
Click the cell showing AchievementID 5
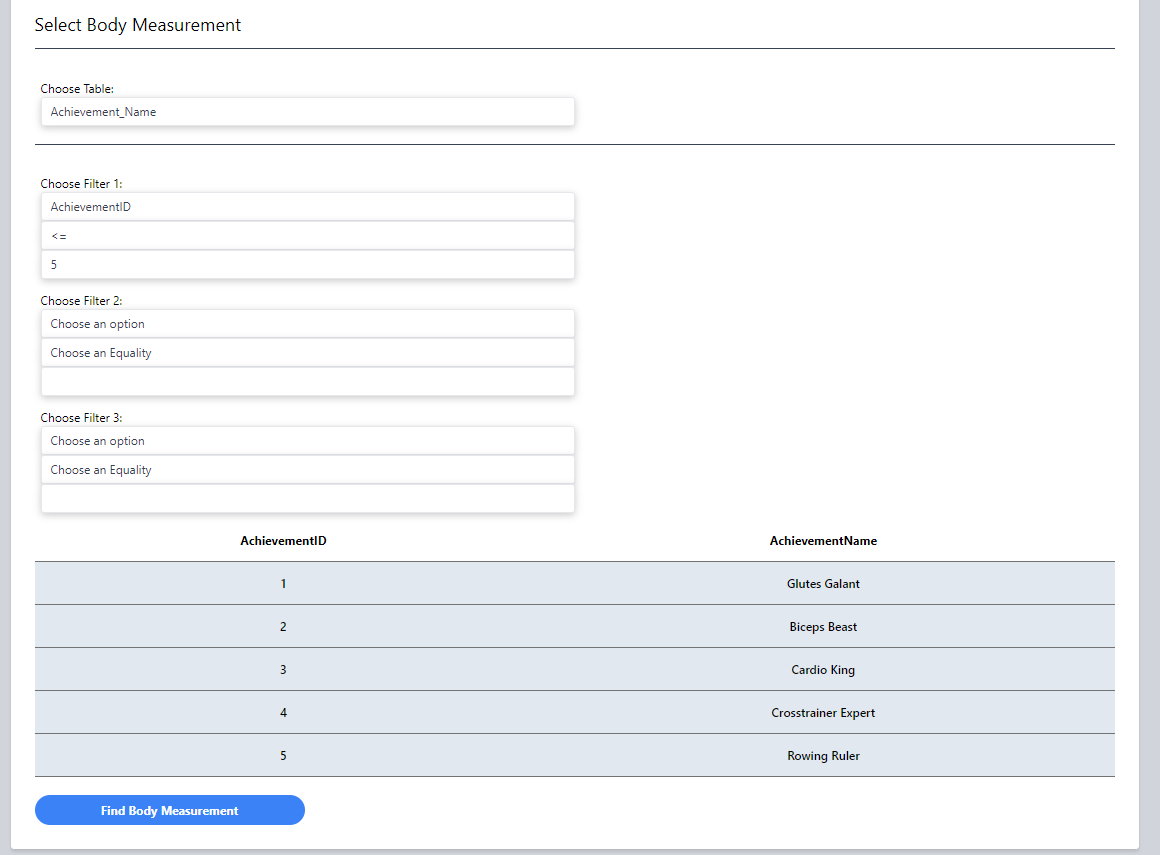coord(283,755)
